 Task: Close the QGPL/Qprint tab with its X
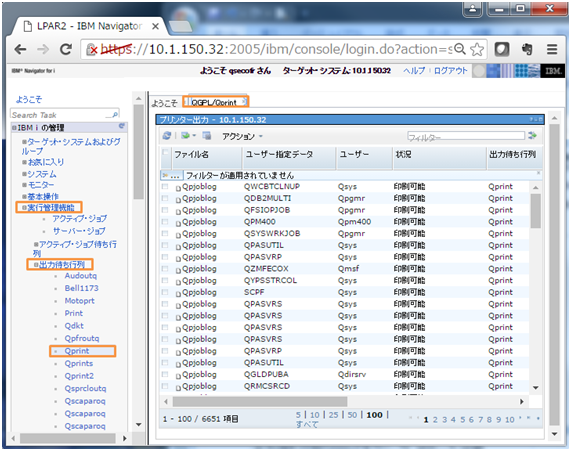[x=244, y=102]
